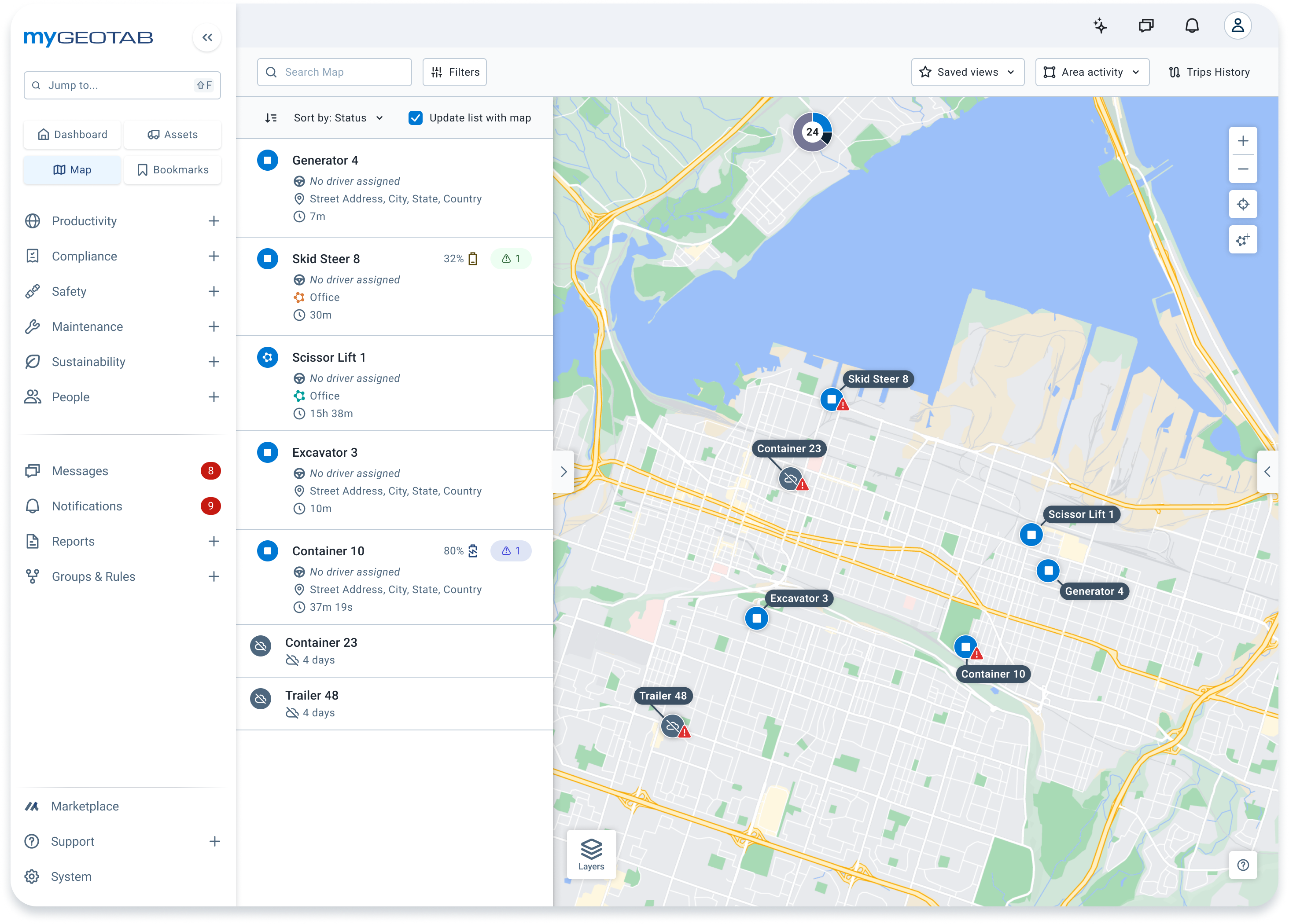Select Generator 4 map marker
The image size is (1289, 924).
(x=1048, y=571)
